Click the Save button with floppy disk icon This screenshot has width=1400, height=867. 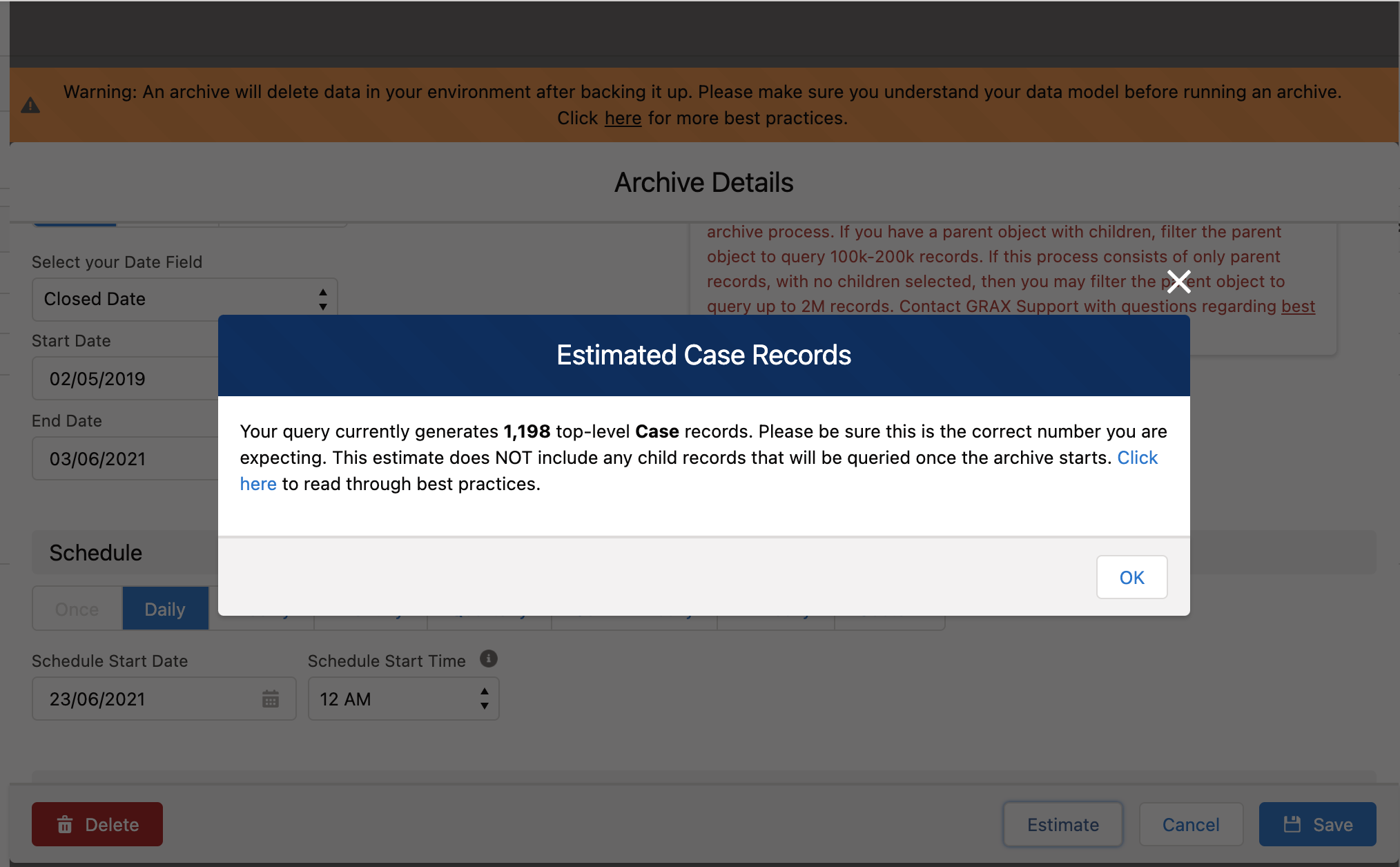tap(1317, 824)
